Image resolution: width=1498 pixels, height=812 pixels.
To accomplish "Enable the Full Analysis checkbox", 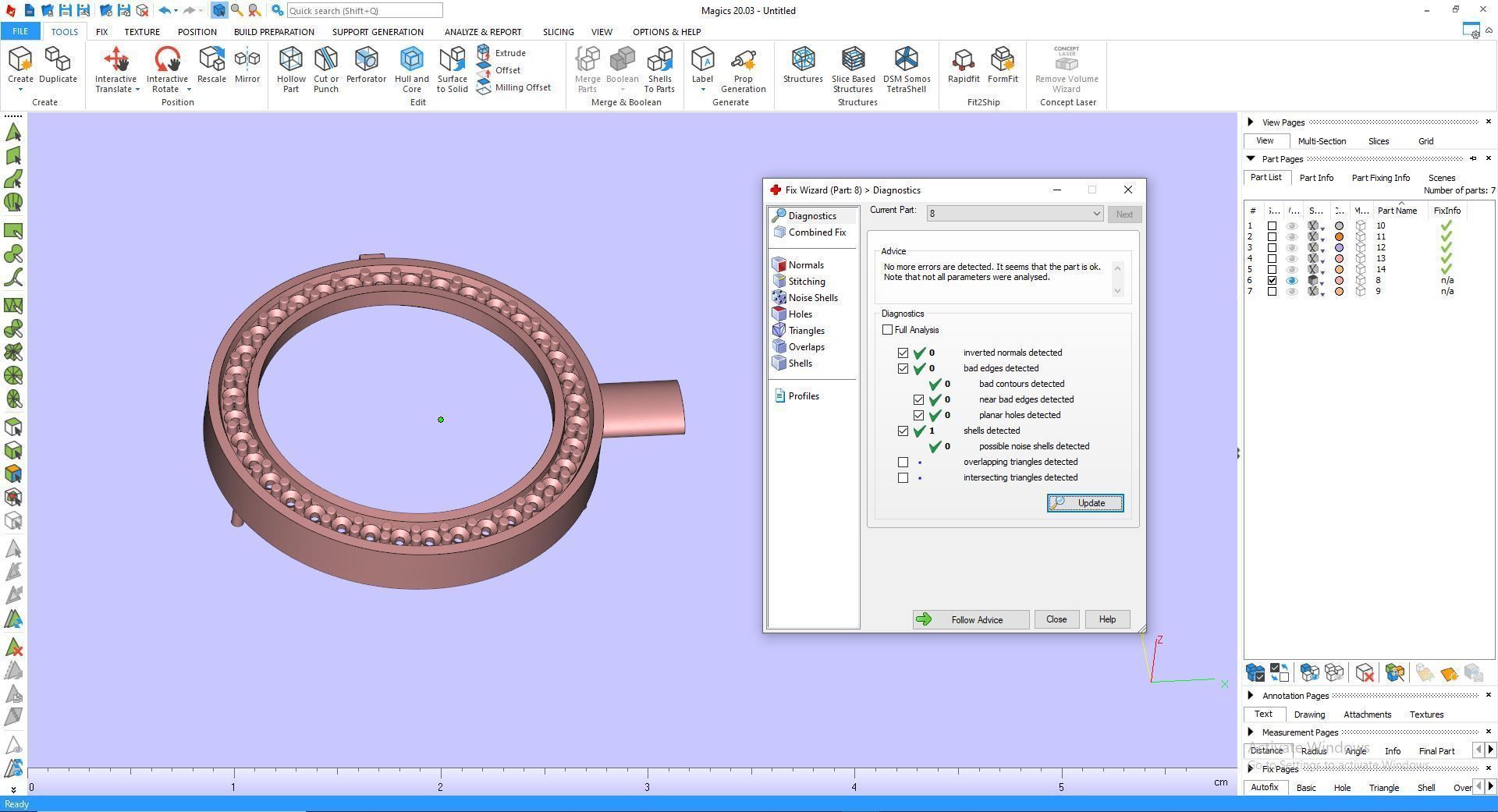I will click(888, 330).
